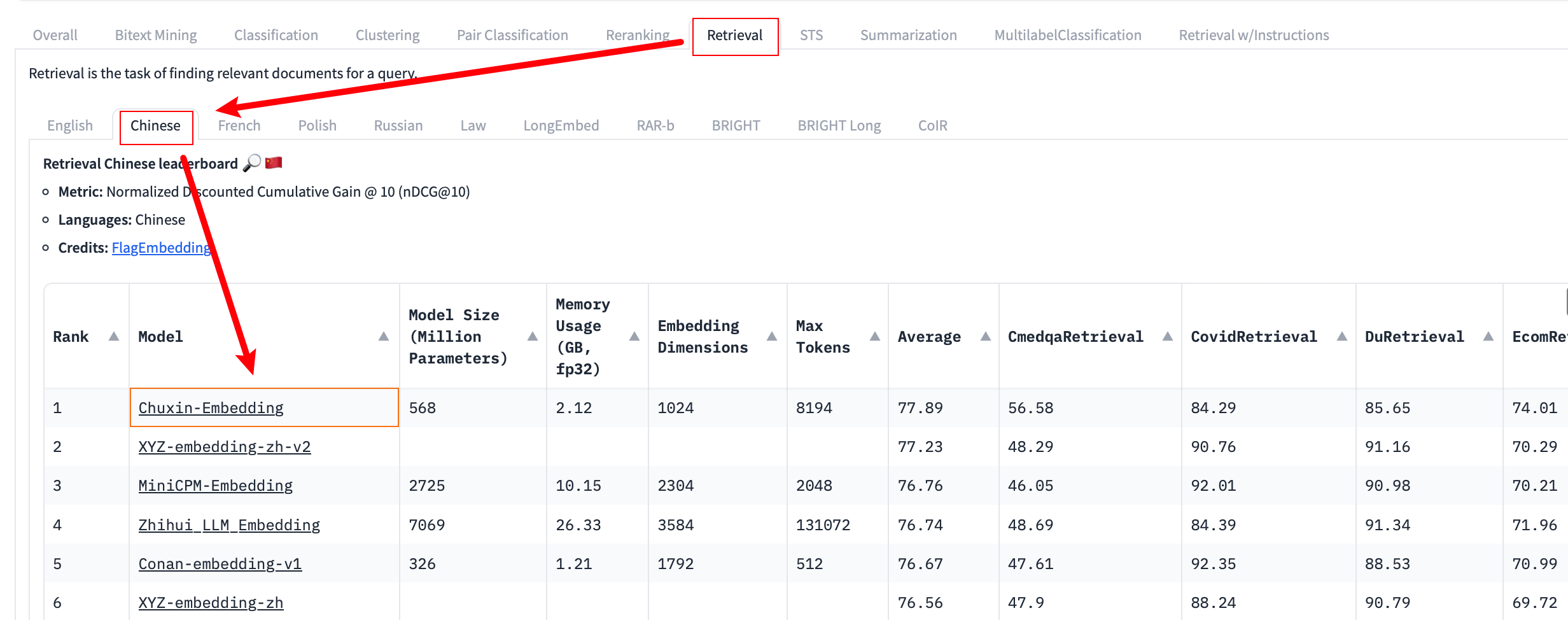The height and width of the screenshot is (620, 1568).
Task: Sort by Model name arrow icon
Action: pyautogui.click(x=384, y=336)
